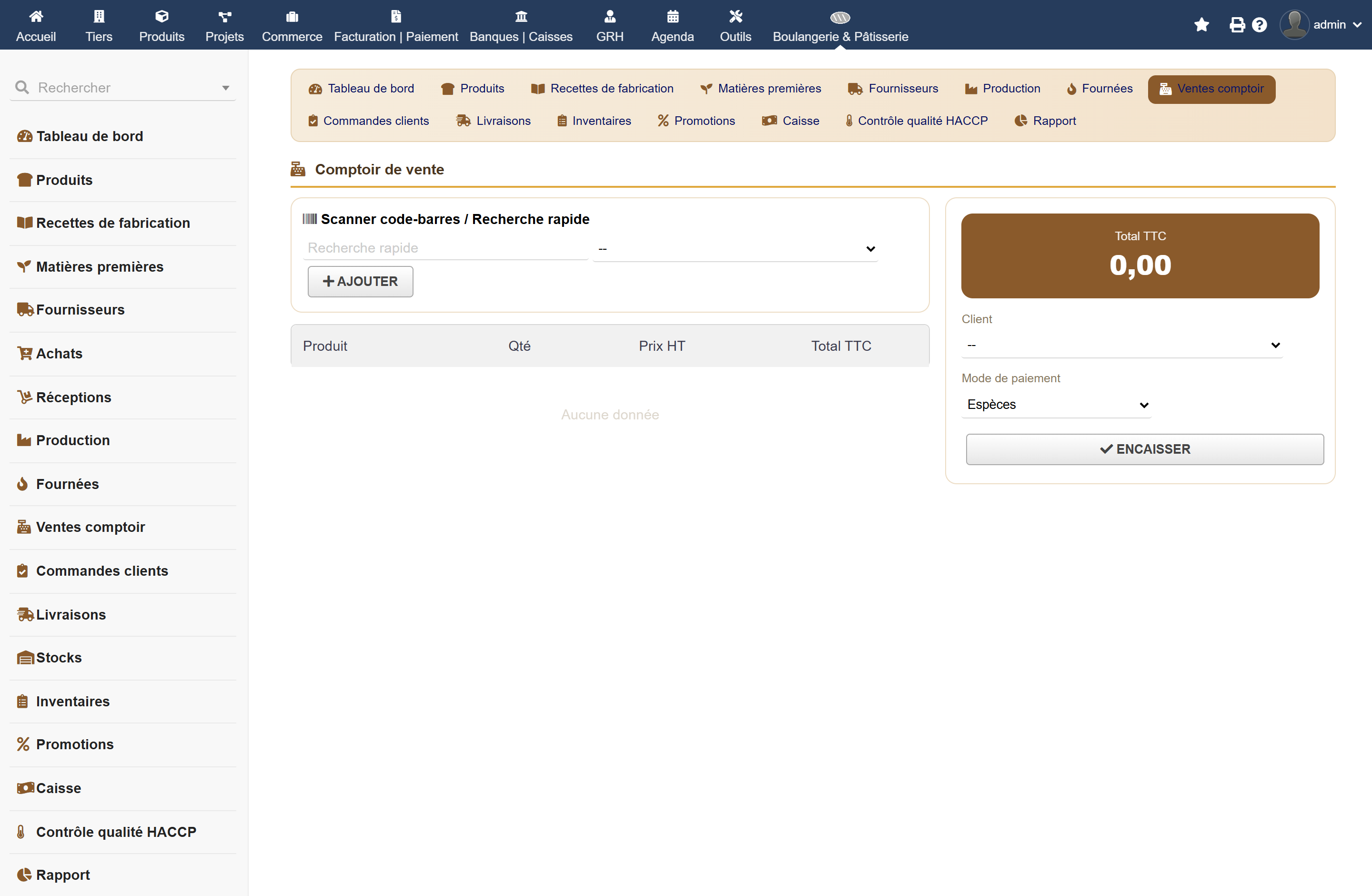
Task: Click the Produits cube icon in top bar
Action: click(x=161, y=16)
